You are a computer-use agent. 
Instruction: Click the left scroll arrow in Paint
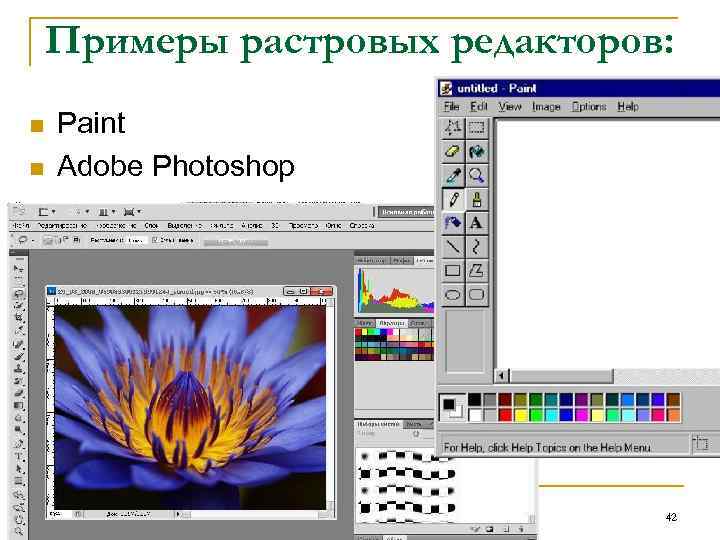(x=502, y=376)
